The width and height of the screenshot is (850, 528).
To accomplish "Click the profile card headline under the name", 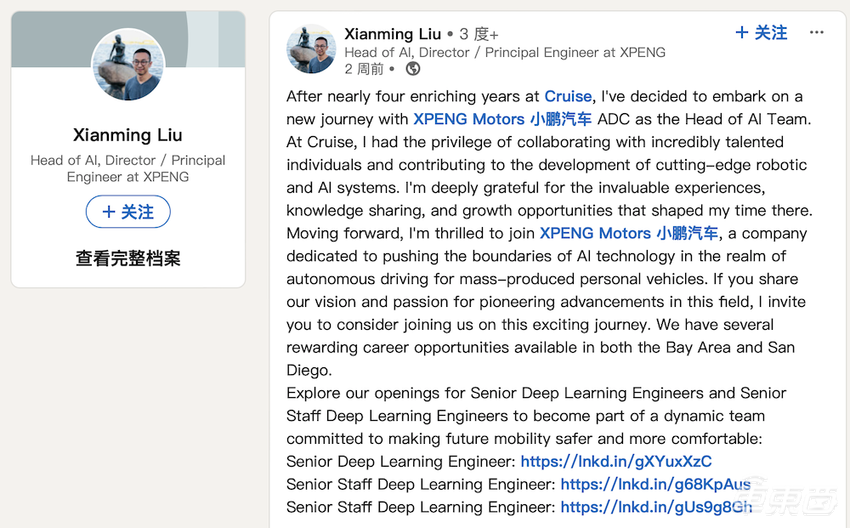I will coord(128,168).
